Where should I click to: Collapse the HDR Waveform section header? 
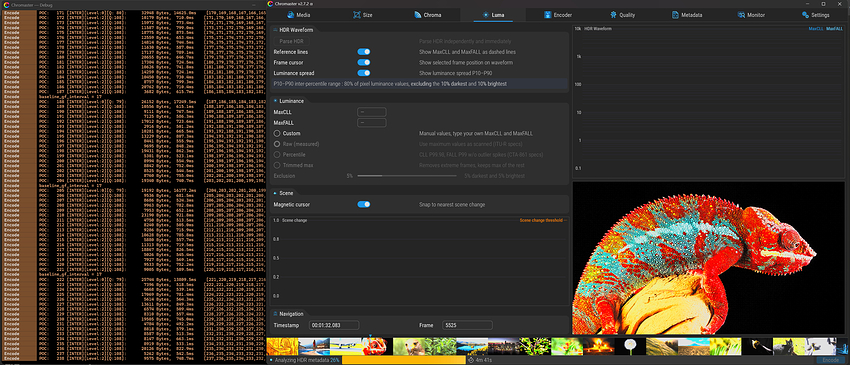(x=293, y=30)
